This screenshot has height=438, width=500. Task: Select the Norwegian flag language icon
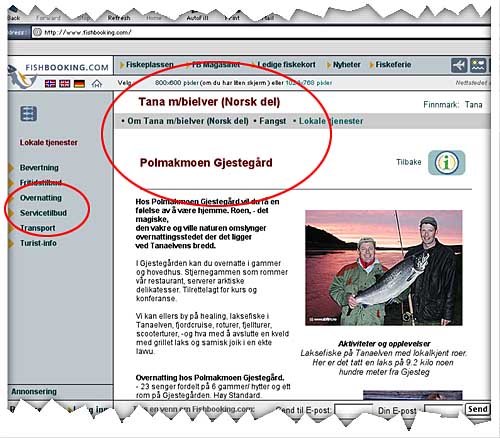(x=50, y=83)
